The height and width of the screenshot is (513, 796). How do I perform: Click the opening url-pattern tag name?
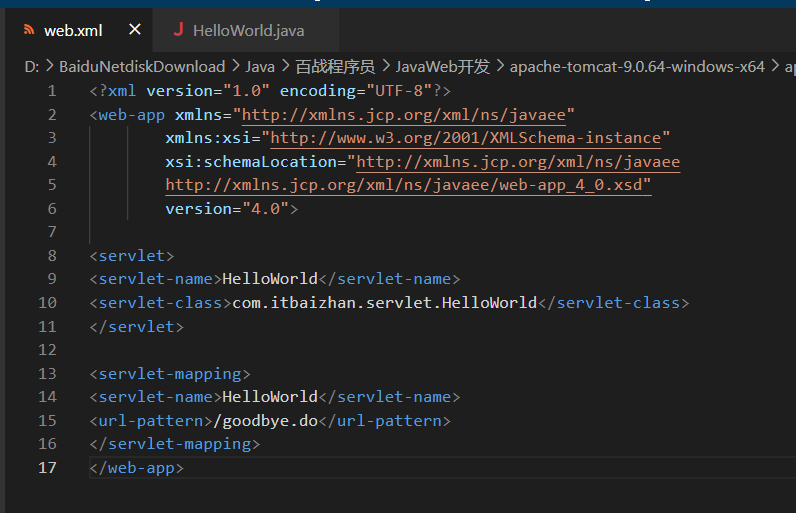point(151,421)
